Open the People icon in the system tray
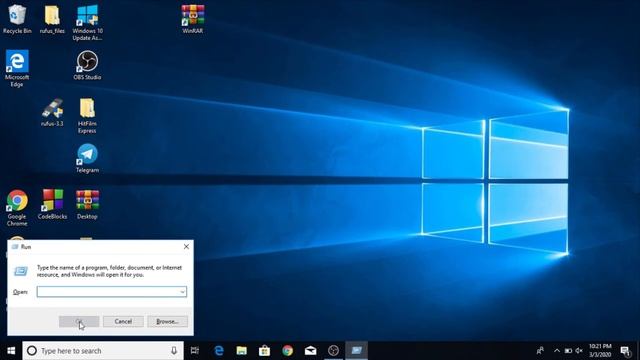 540,351
